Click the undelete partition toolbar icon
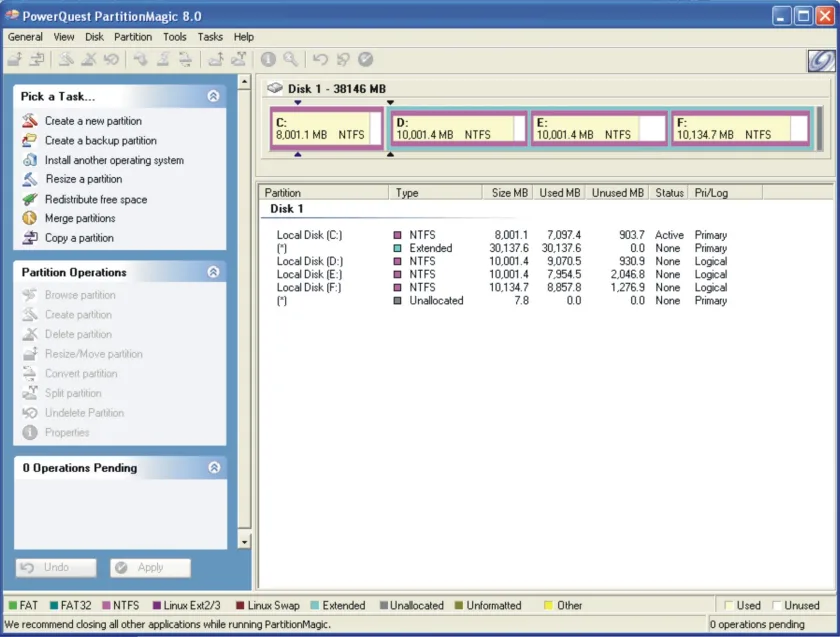840x637 pixels. (x=111, y=59)
